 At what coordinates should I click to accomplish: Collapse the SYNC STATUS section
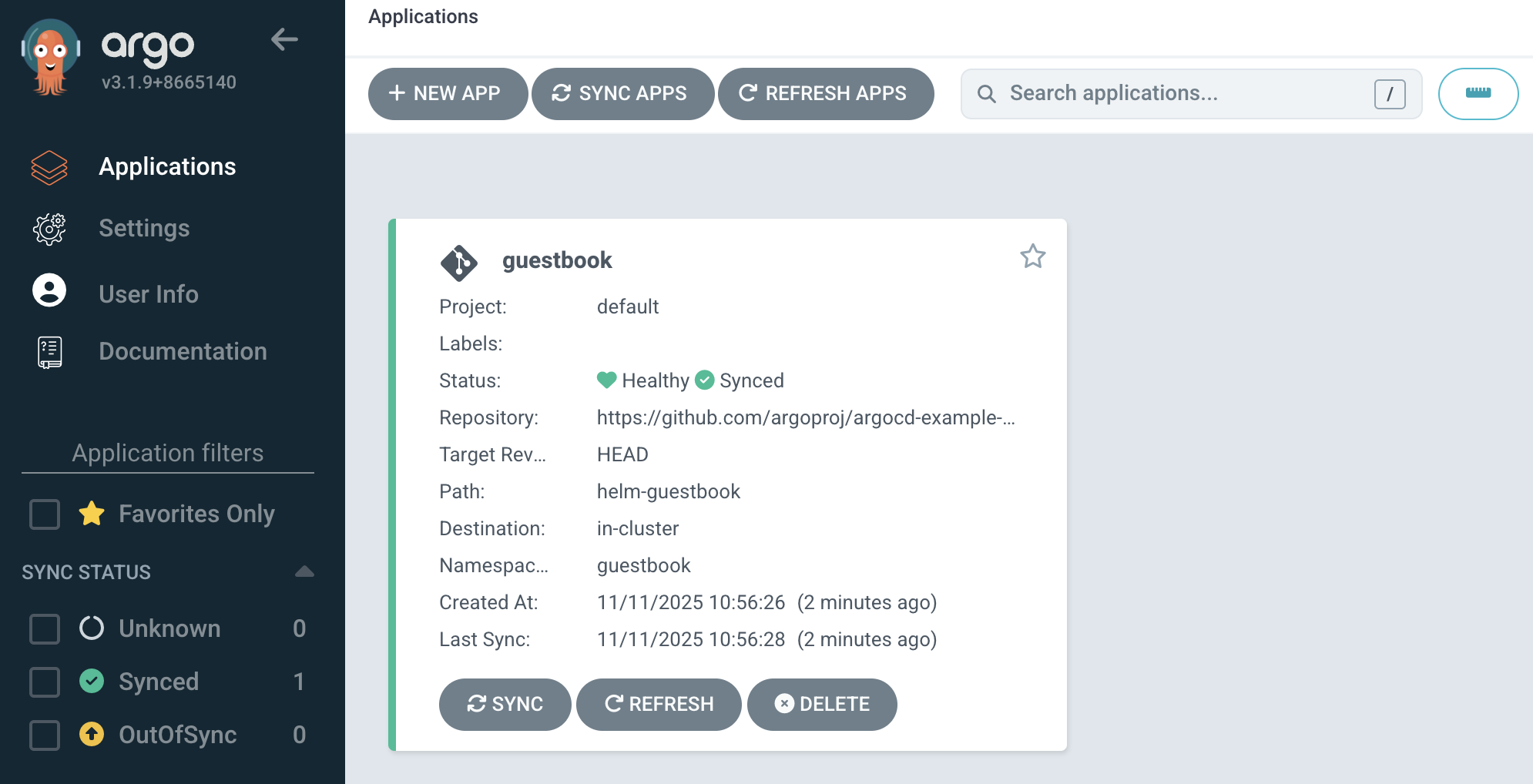coord(304,571)
